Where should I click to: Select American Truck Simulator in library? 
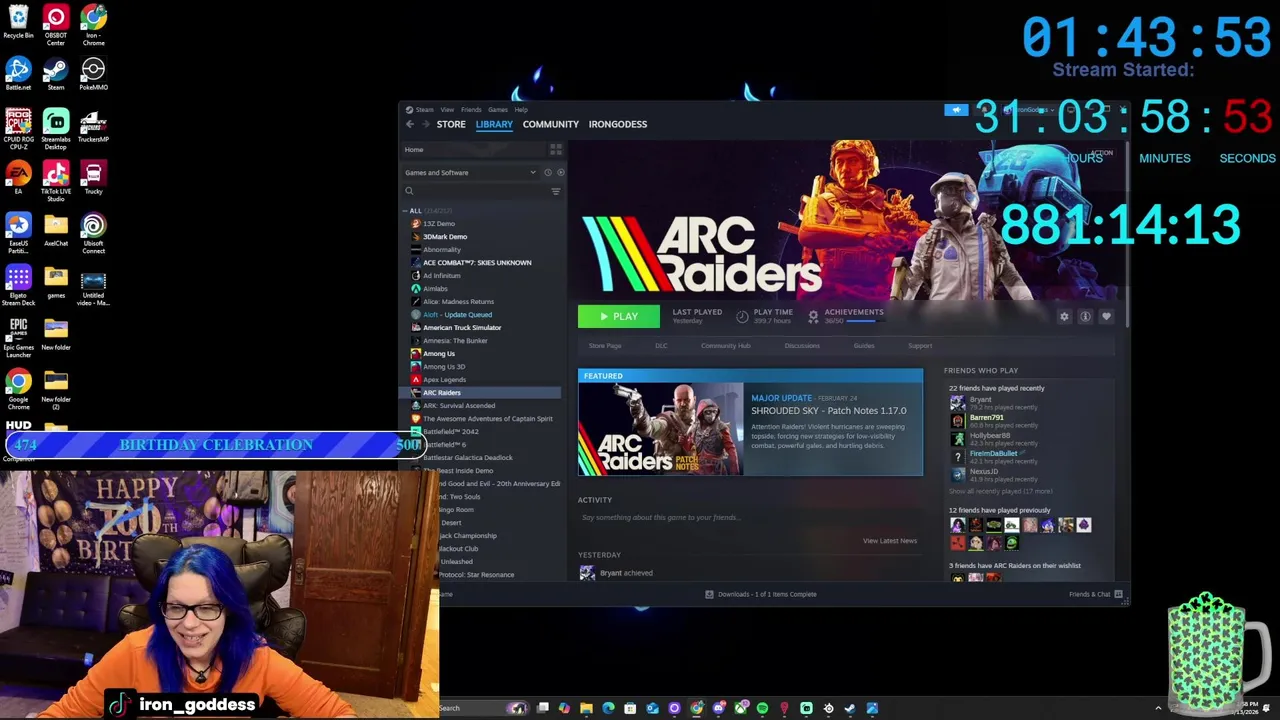pyautogui.click(x=462, y=328)
